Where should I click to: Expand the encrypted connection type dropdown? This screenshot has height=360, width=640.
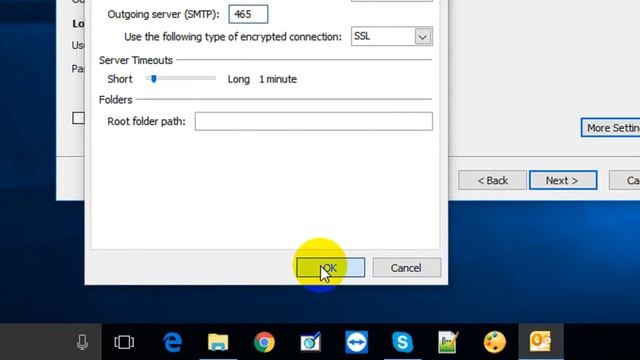423,37
